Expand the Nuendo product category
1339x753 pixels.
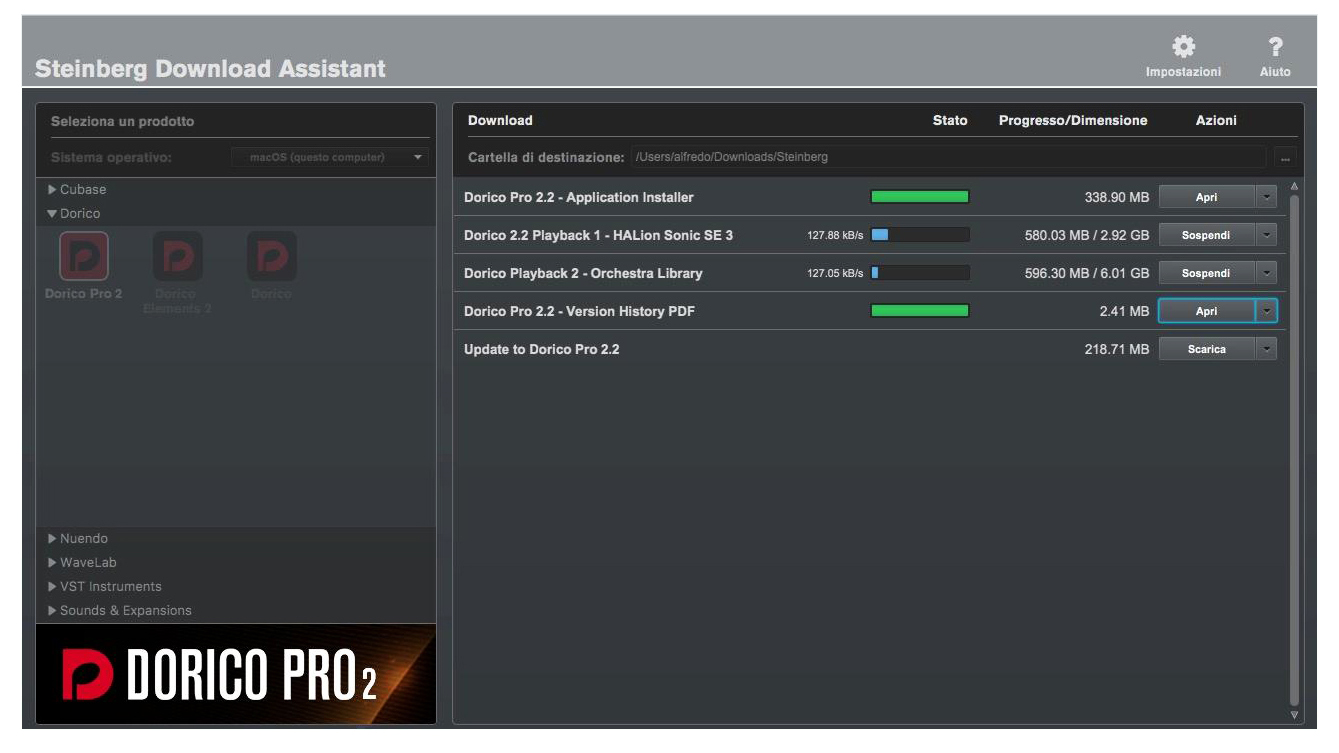(x=78, y=538)
